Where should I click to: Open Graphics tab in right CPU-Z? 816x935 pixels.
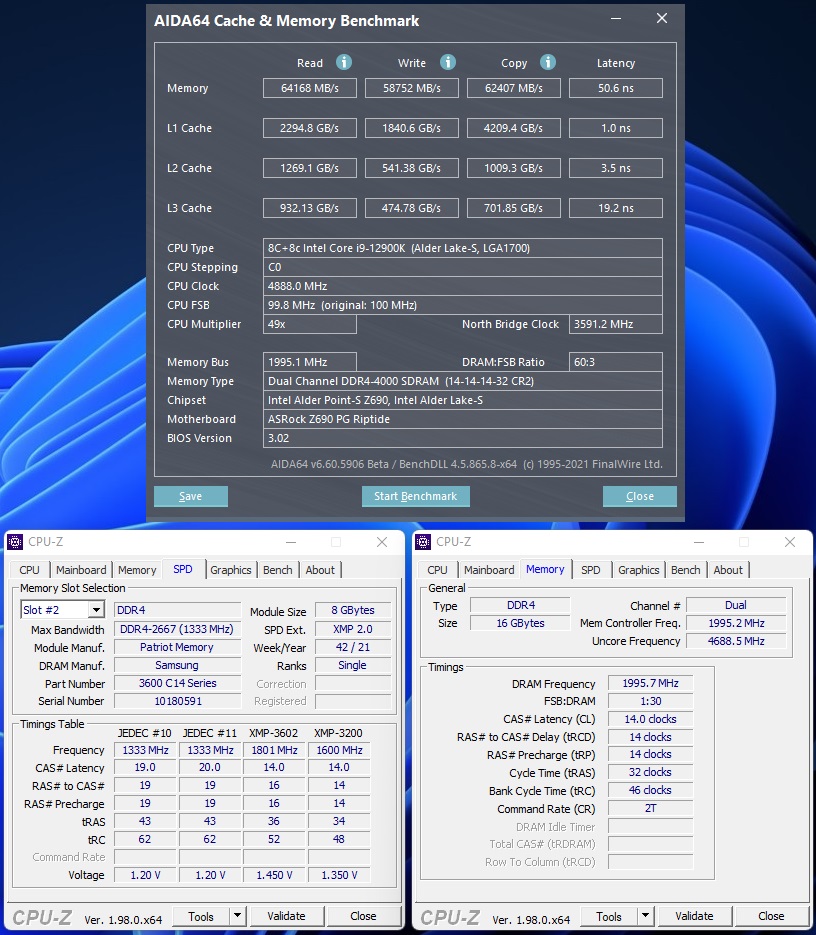click(x=639, y=570)
